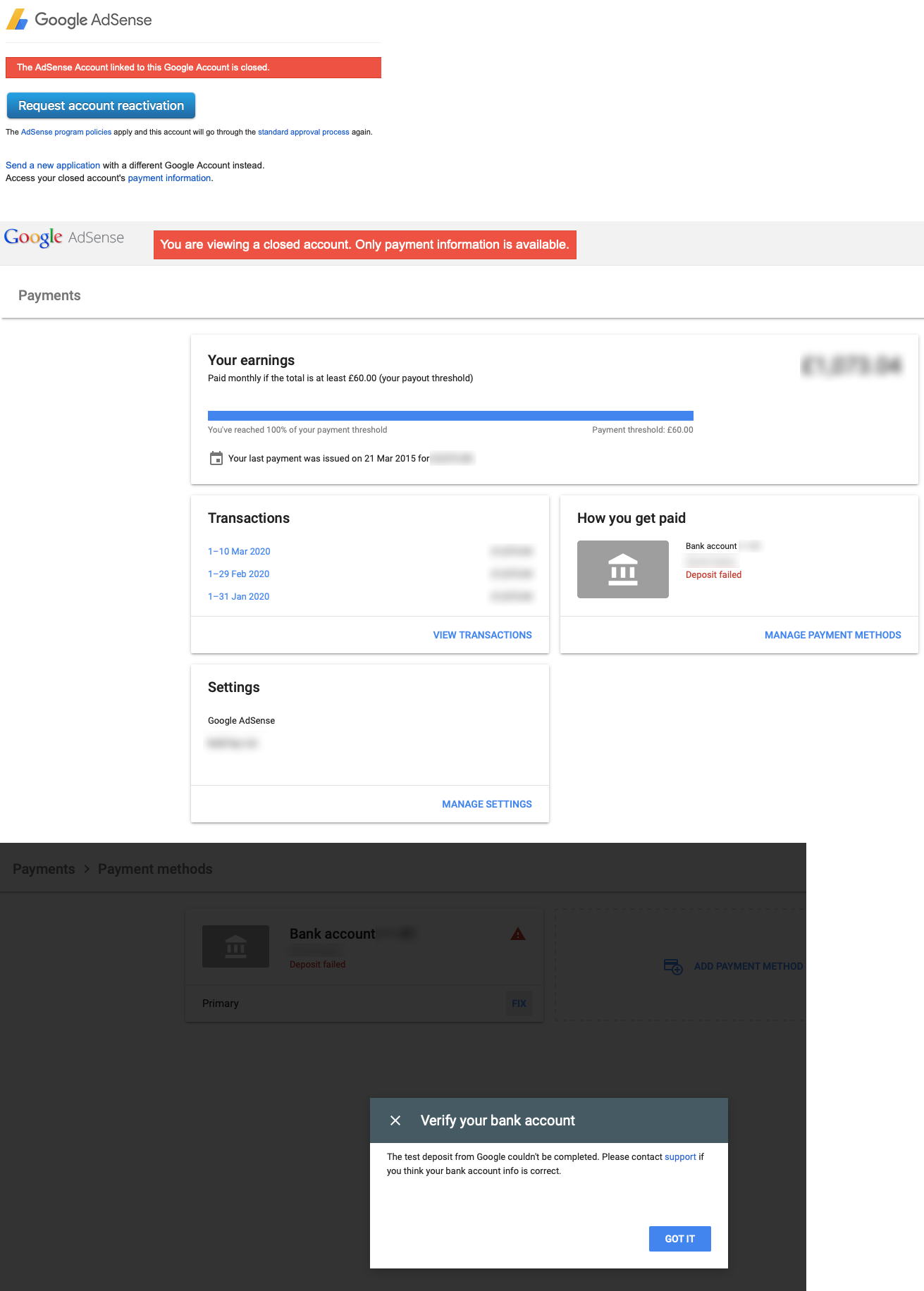Open the 1–29 Feb 2020 transaction
Viewport: 924px width, 1291px height.
(239, 574)
